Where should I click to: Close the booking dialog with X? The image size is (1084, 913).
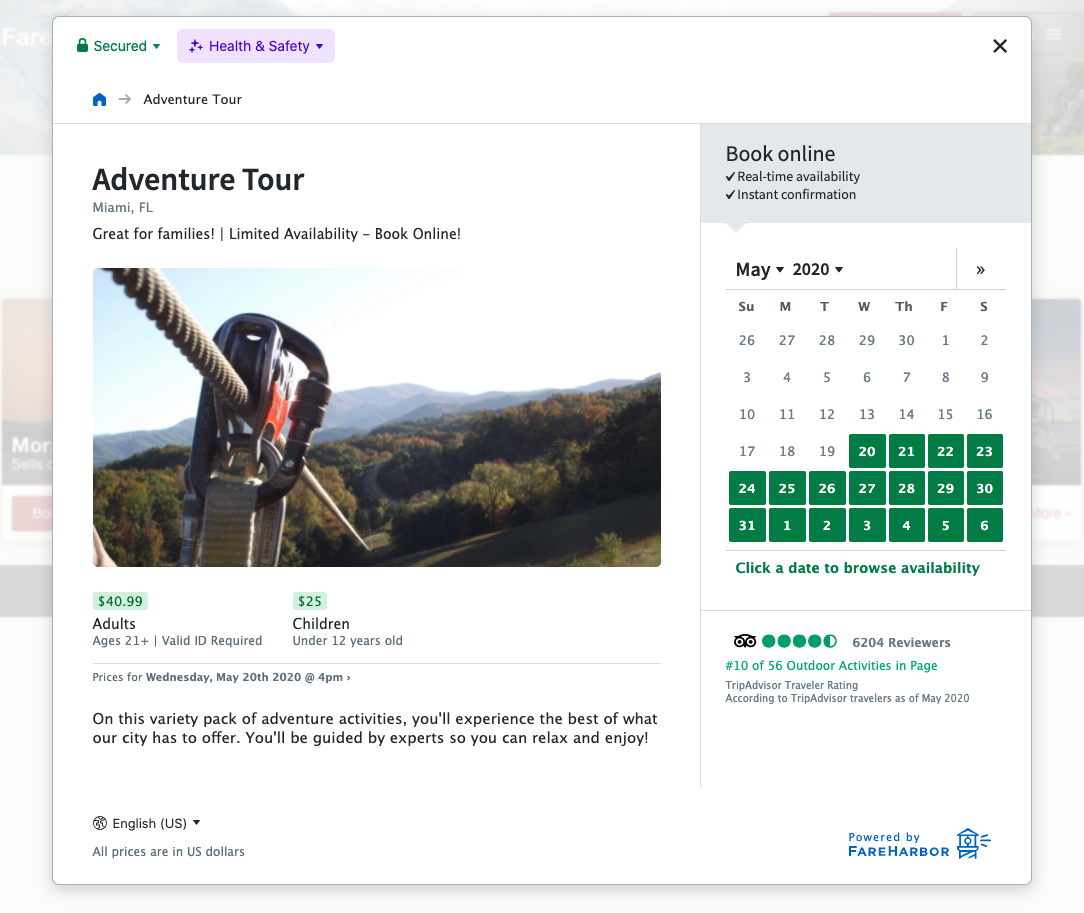pos(999,46)
